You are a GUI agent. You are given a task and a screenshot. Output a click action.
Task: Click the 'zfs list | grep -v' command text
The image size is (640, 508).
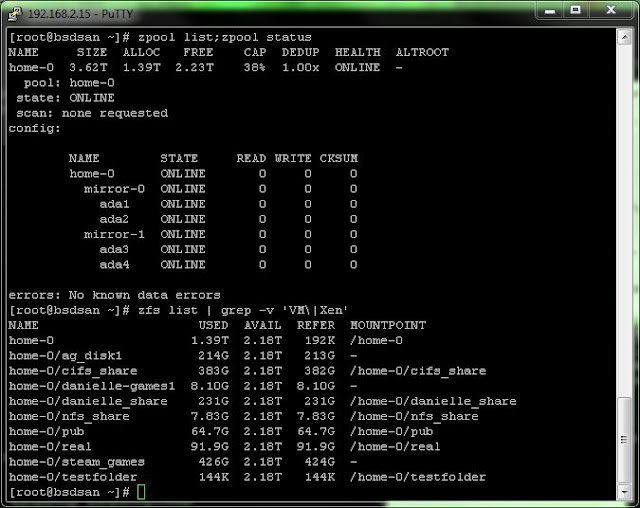pyautogui.click(x=243, y=310)
